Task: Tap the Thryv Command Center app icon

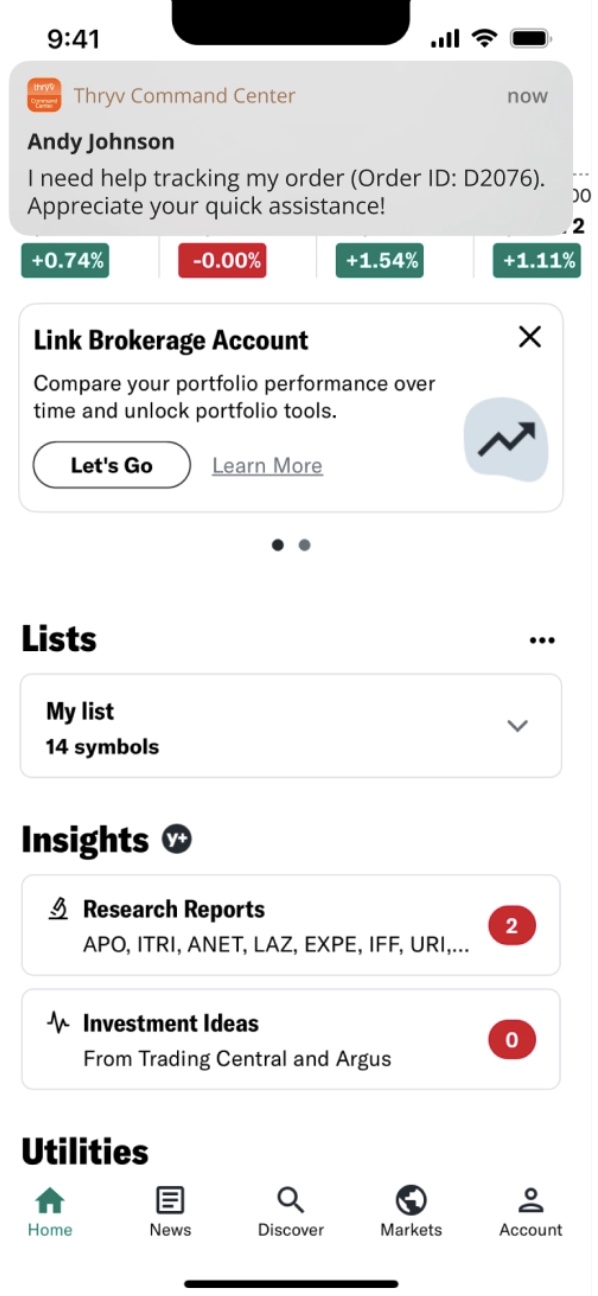Action: click(x=44, y=96)
